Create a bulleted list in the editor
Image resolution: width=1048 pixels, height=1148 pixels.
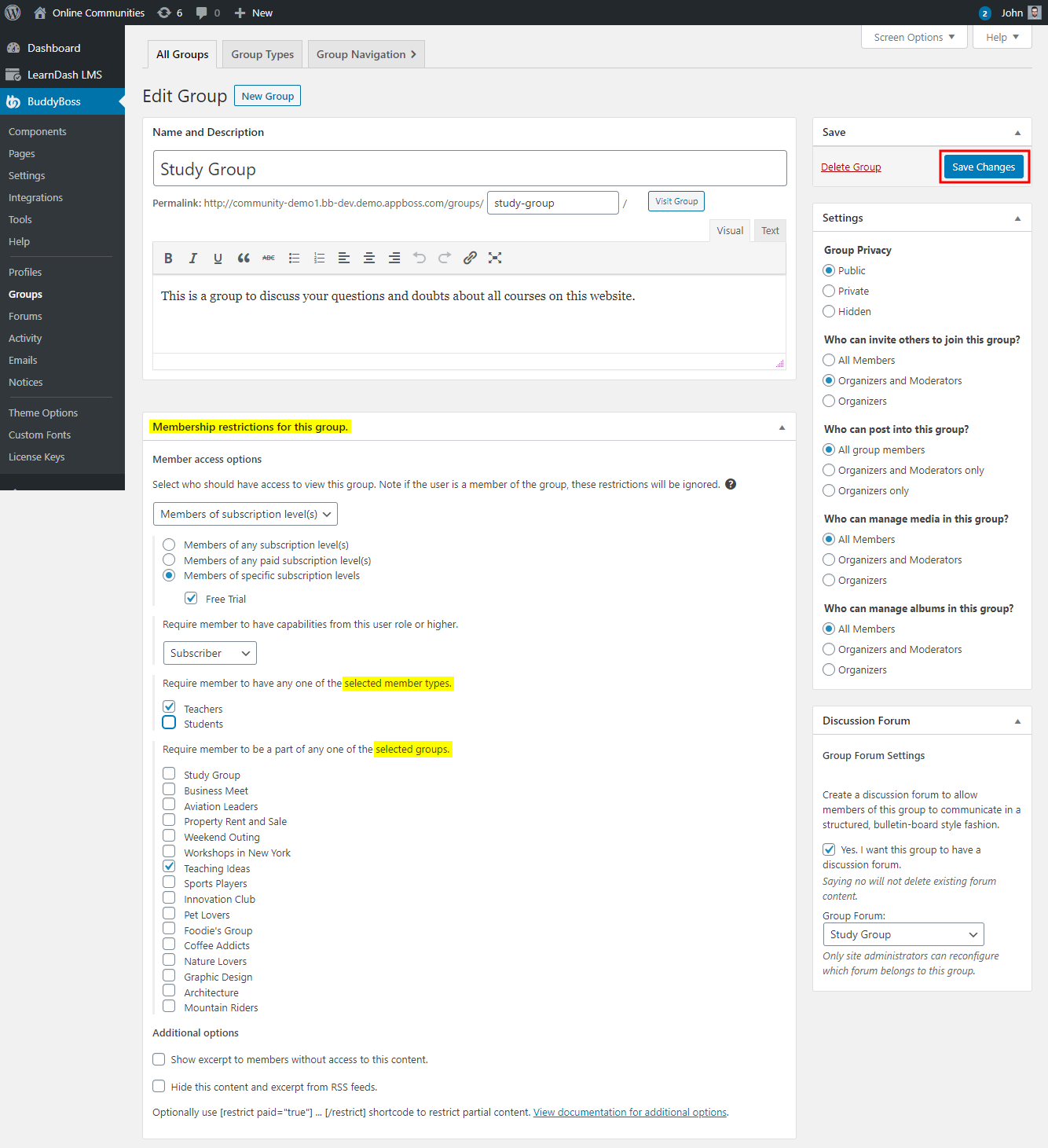click(x=294, y=258)
